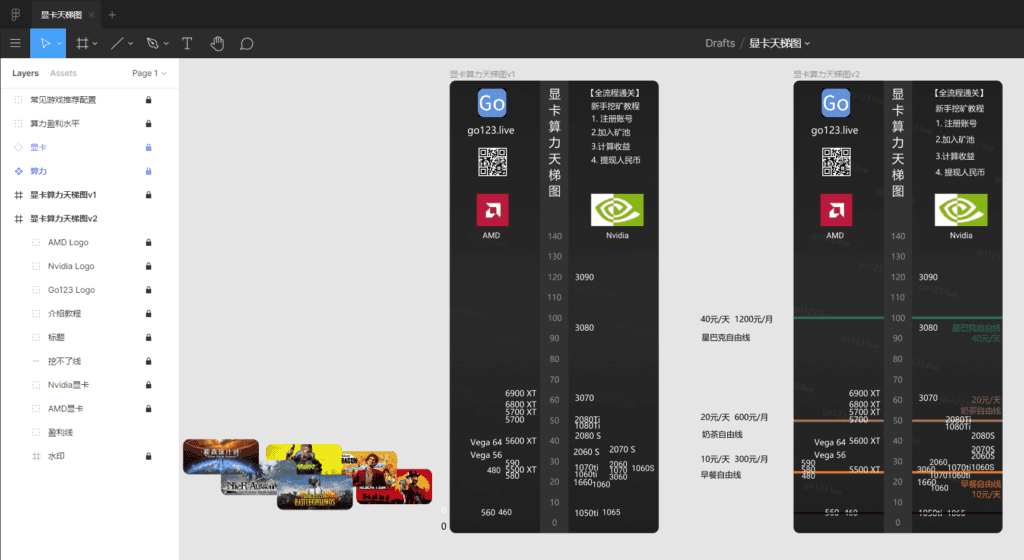Select the 40元/天 1200元/月 canvas text
This screenshot has width=1024, height=560.
click(x=736, y=319)
